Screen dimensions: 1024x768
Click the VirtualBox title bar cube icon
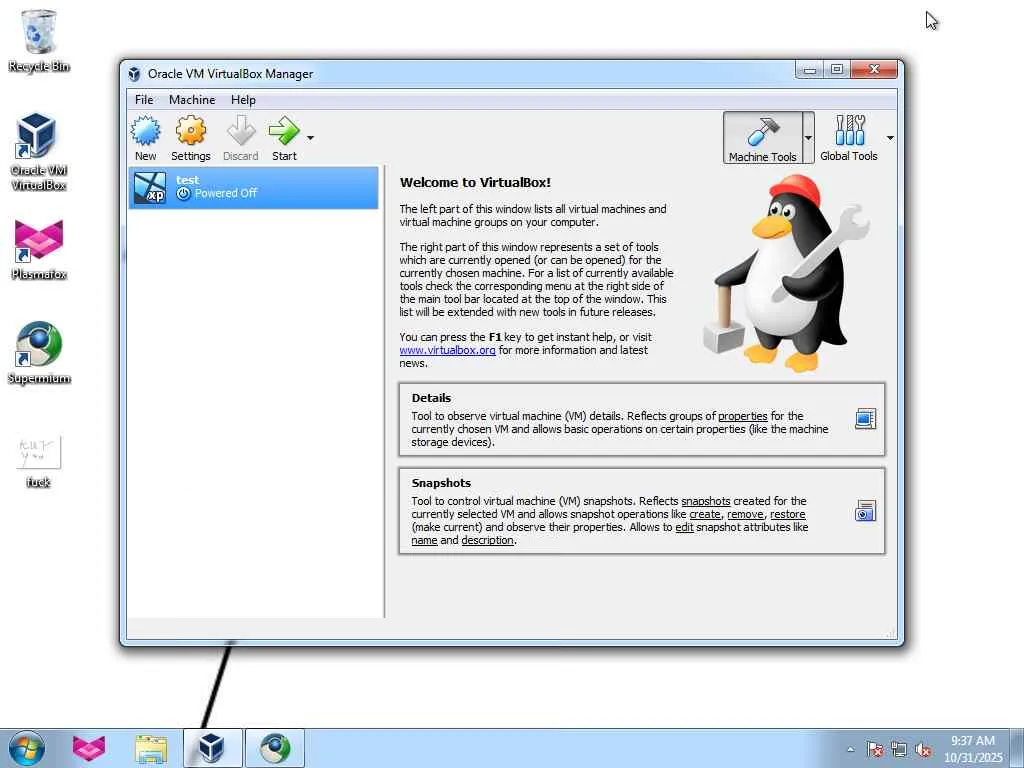tap(134, 74)
